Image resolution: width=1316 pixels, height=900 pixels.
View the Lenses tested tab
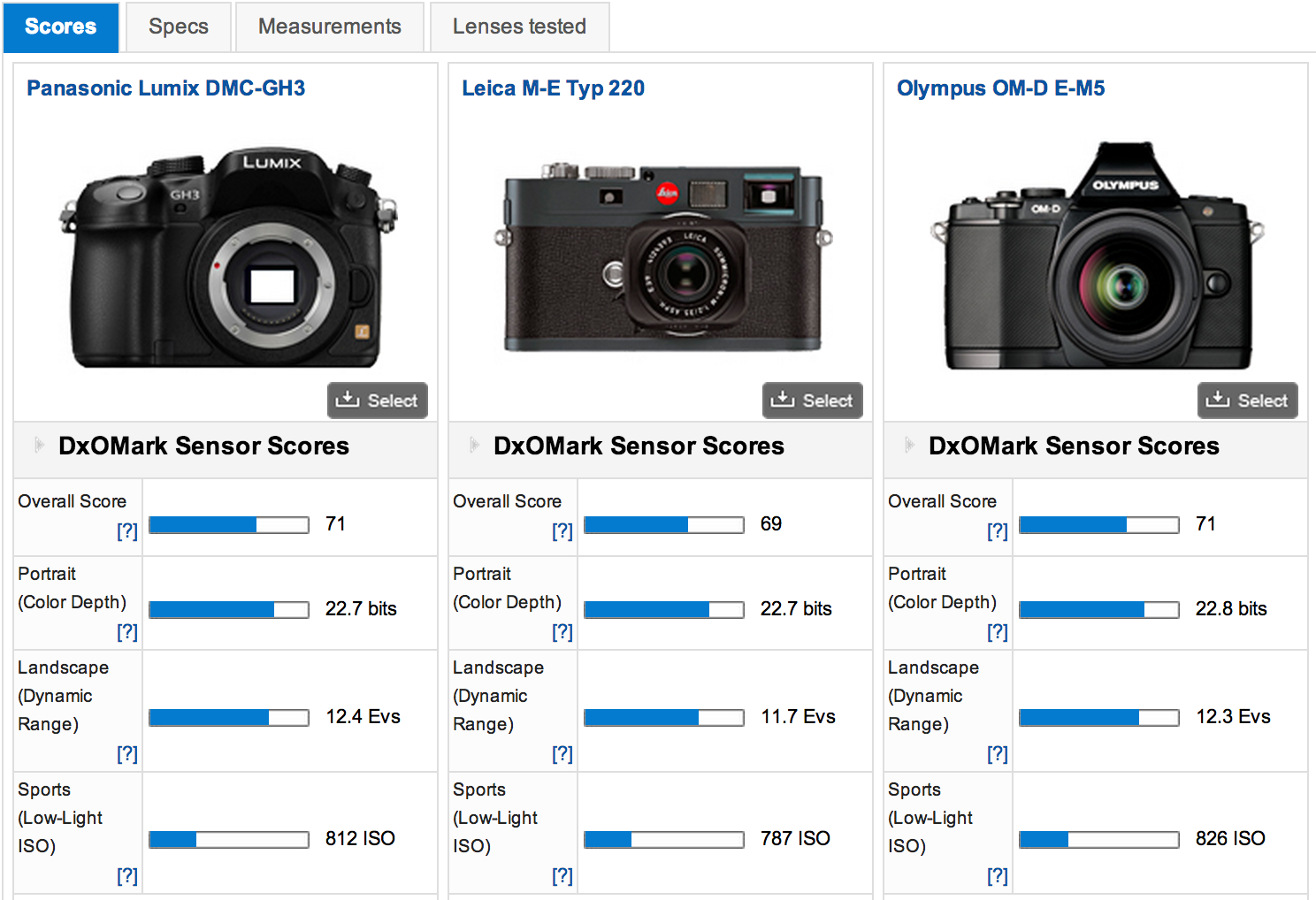pyautogui.click(x=519, y=27)
